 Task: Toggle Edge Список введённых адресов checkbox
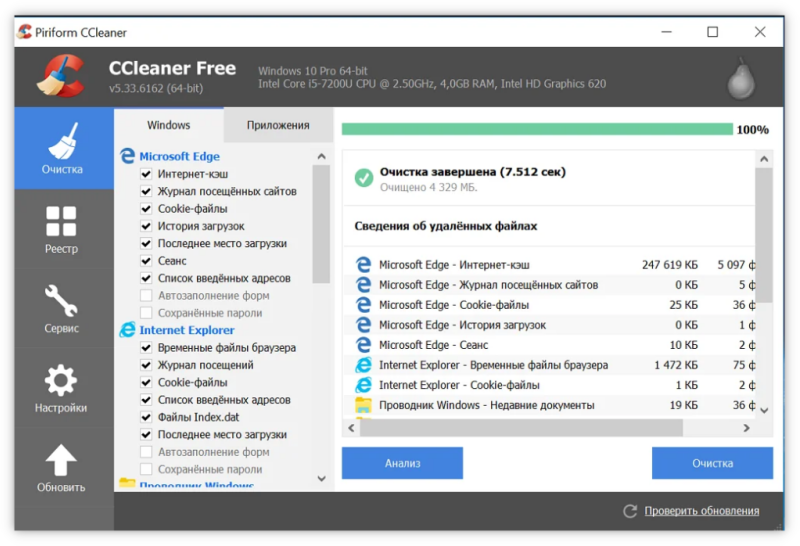click(146, 278)
